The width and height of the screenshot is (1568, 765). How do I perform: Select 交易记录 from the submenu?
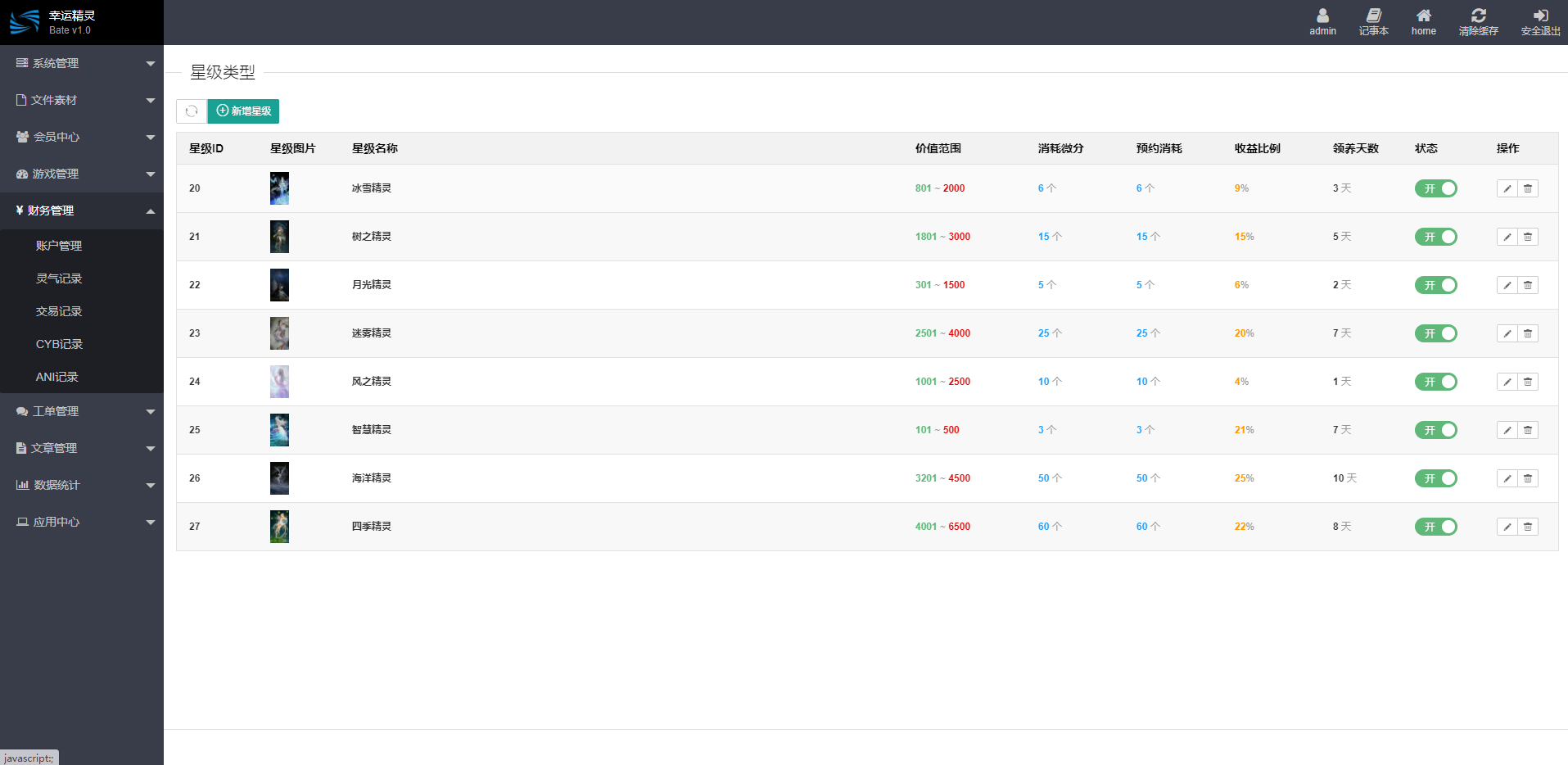[59, 311]
